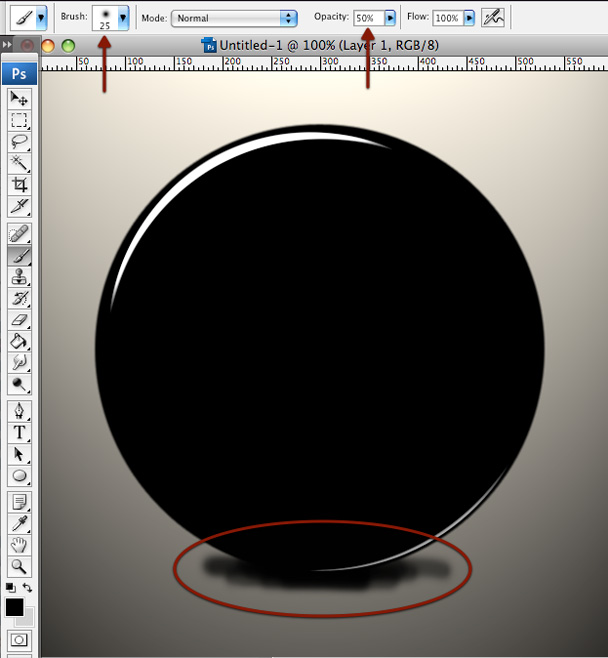Select the Slice tool
608x658 pixels.
tap(19, 206)
